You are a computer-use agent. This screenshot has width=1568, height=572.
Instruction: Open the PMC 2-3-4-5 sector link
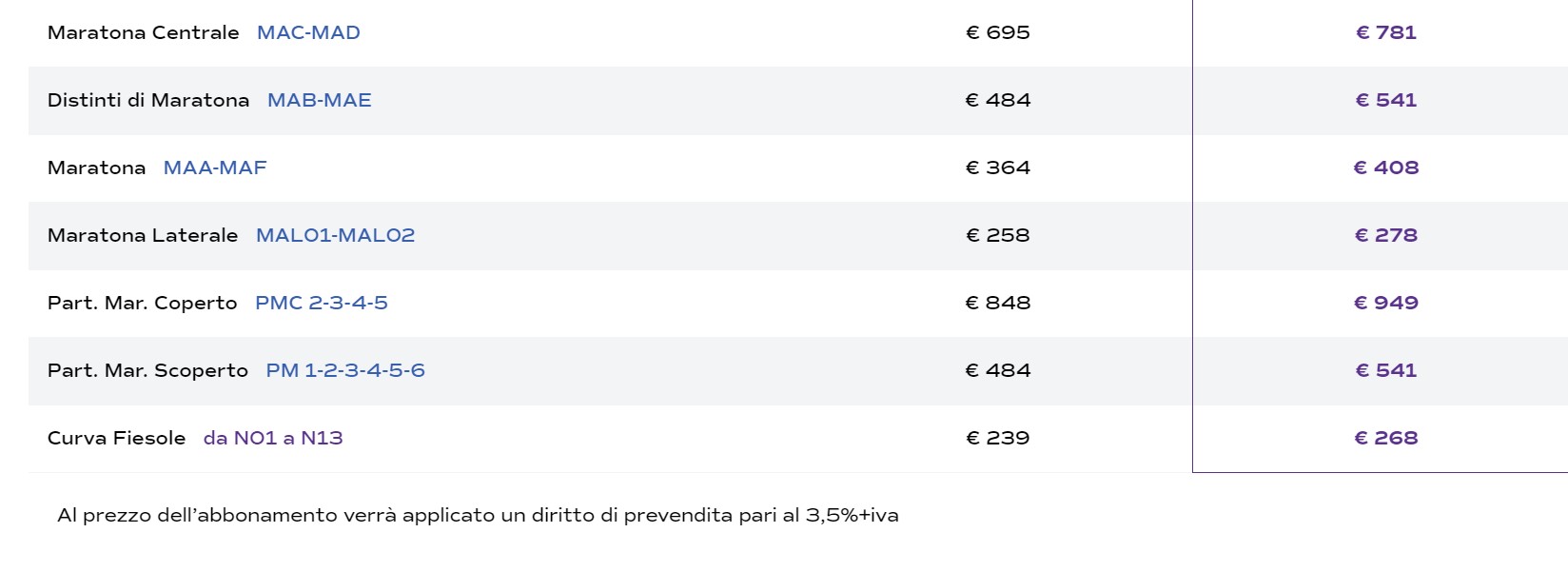[321, 303]
